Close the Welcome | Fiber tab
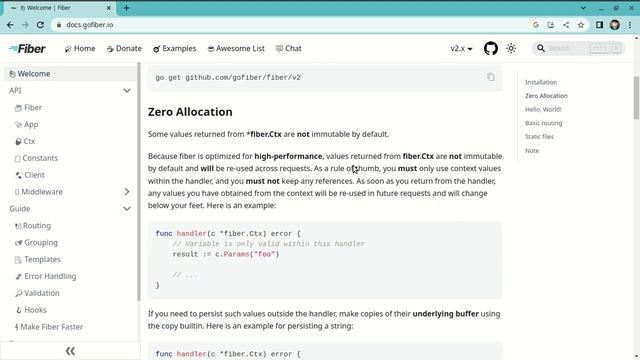The width and height of the screenshot is (640, 360). [x=109, y=8]
